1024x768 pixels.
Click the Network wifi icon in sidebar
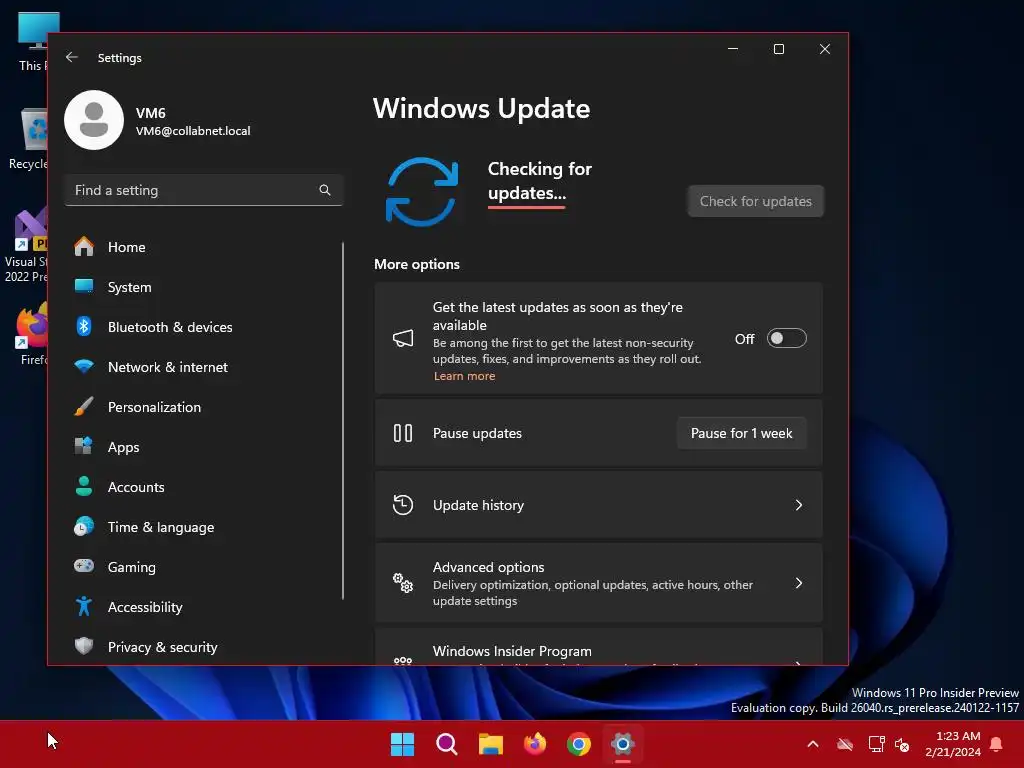pyautogui.click(x=84, y=367)
